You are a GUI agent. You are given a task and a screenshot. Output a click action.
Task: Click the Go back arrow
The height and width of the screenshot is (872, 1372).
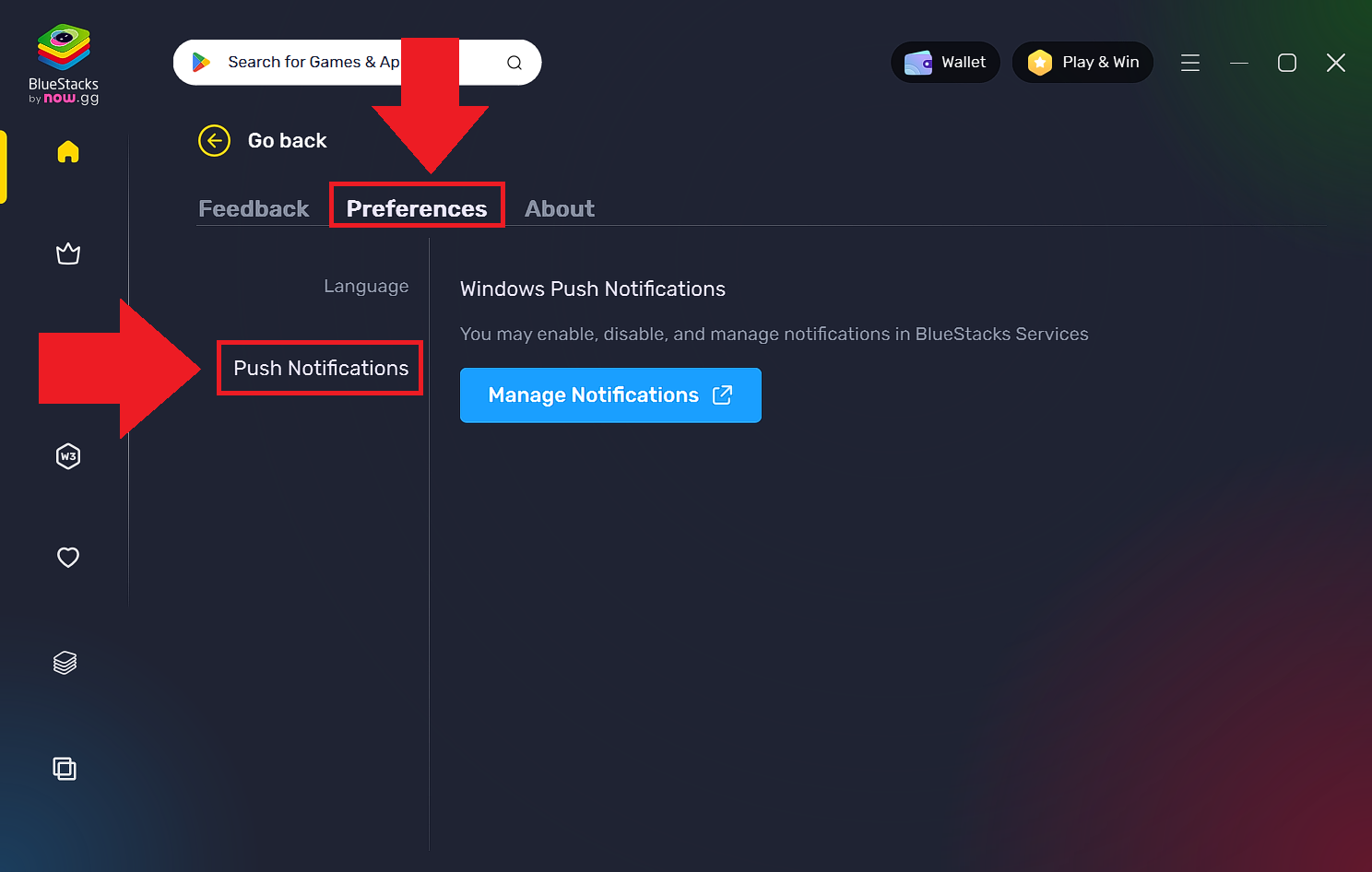(214, 140)
